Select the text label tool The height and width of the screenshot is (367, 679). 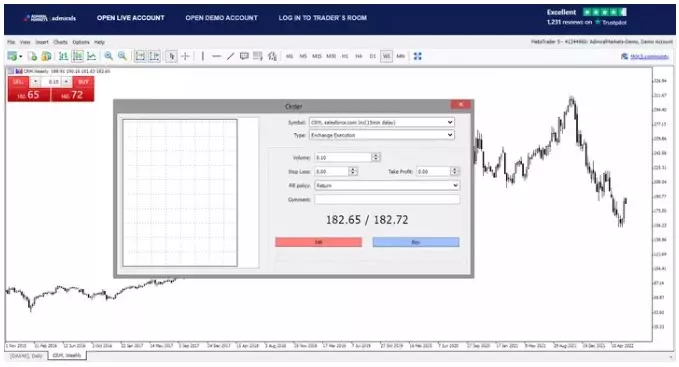click(x=244, y=56)
